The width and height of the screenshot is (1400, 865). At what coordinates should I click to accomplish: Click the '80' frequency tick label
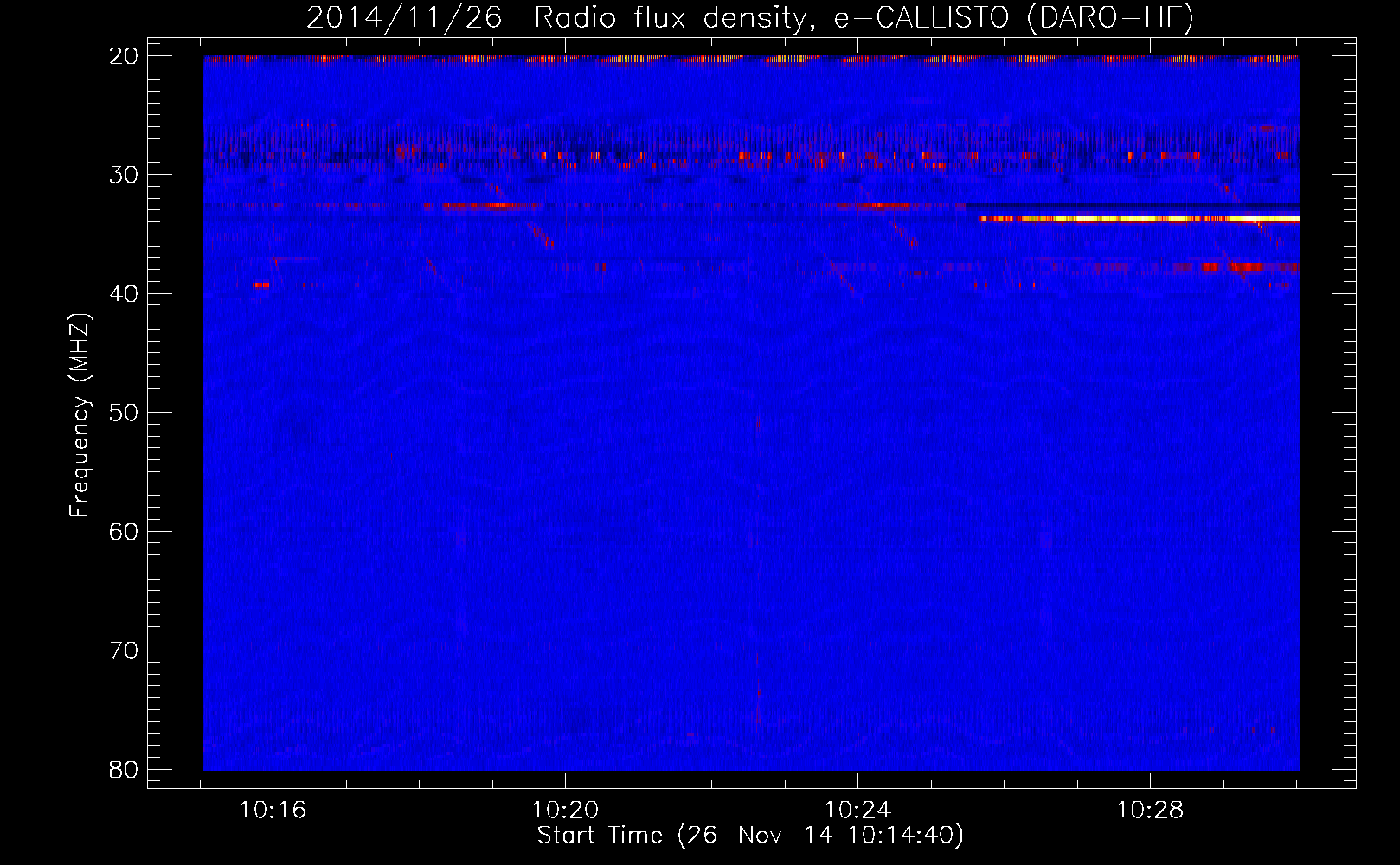pyautogui.click(x=124, y=769)
